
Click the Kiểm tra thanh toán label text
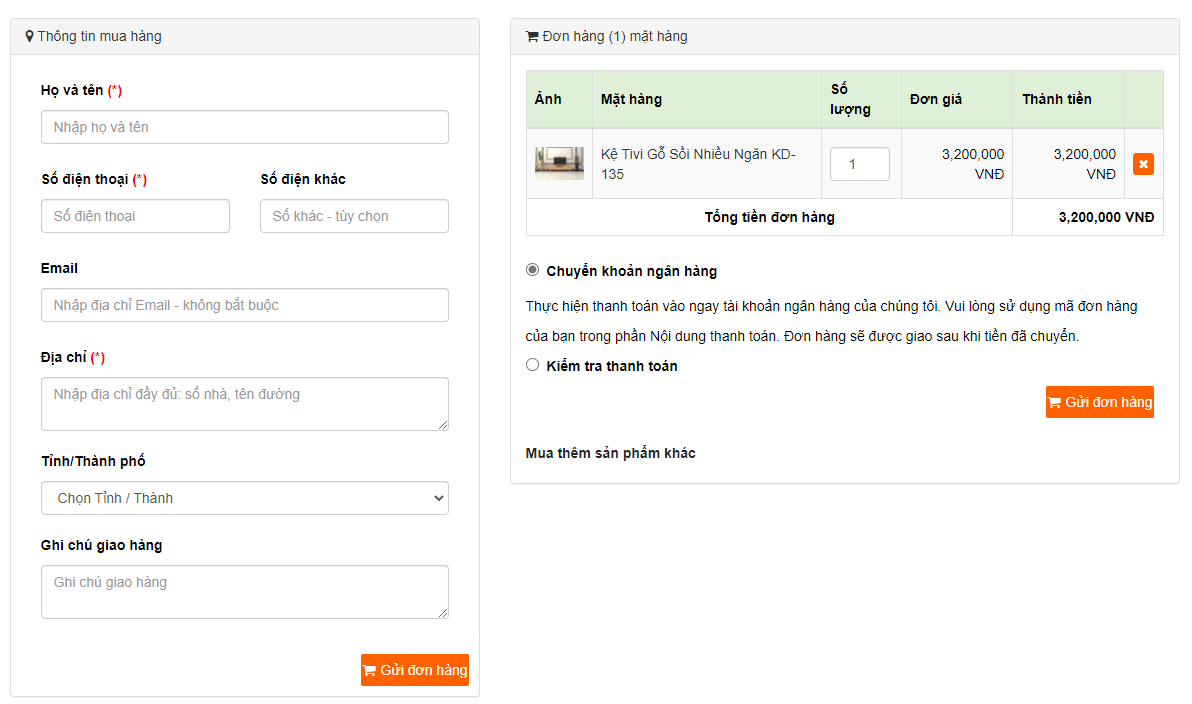(x=612, y=366)
